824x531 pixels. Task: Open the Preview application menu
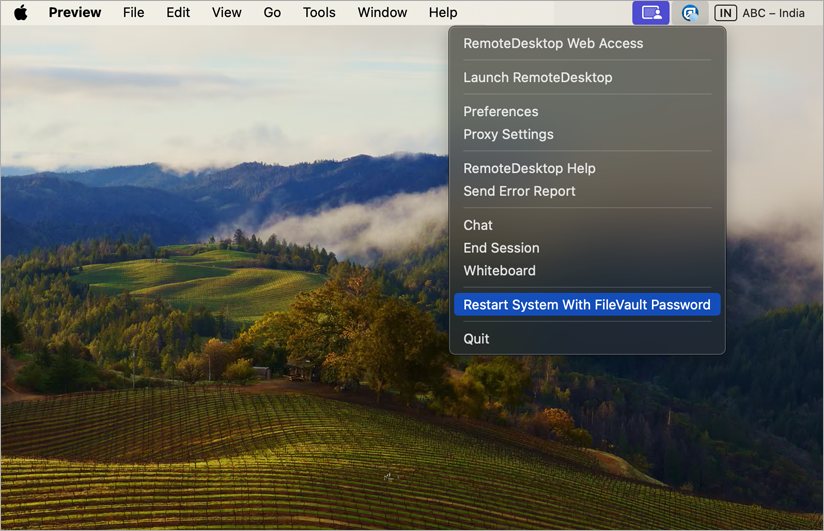click(x=75, y=13)
